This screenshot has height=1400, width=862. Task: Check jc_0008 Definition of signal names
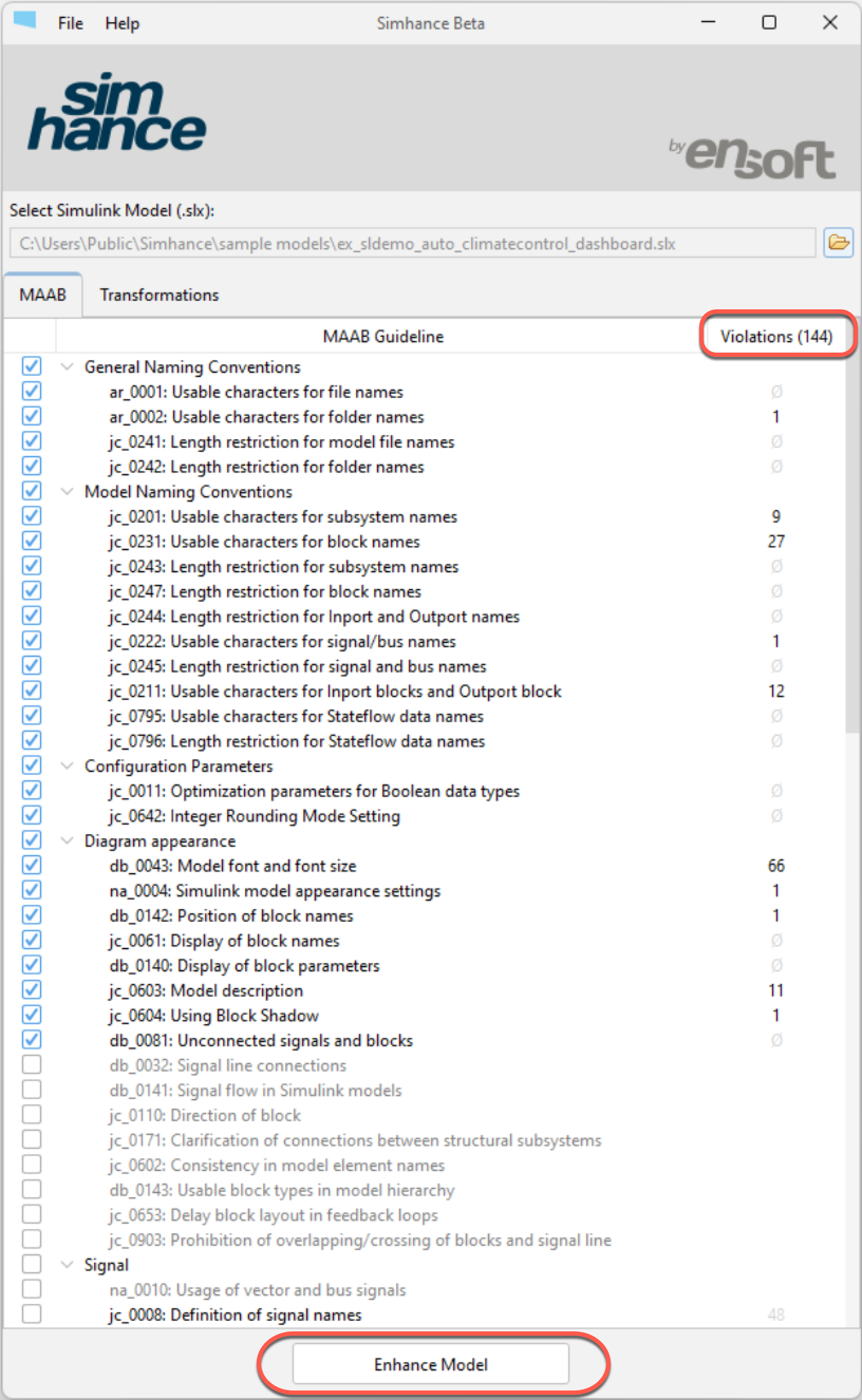[x=32, y=1314]
